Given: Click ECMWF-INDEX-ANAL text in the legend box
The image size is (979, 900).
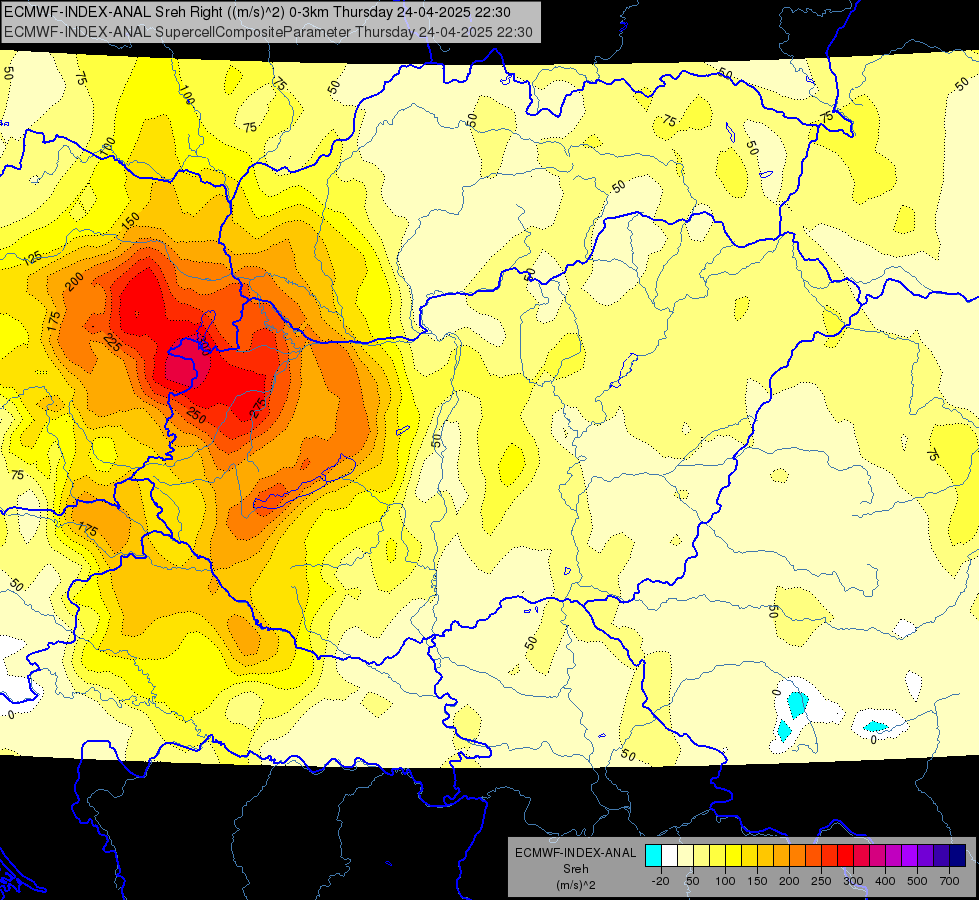Looking at the screenshot, I should click(x=575, y=853).
